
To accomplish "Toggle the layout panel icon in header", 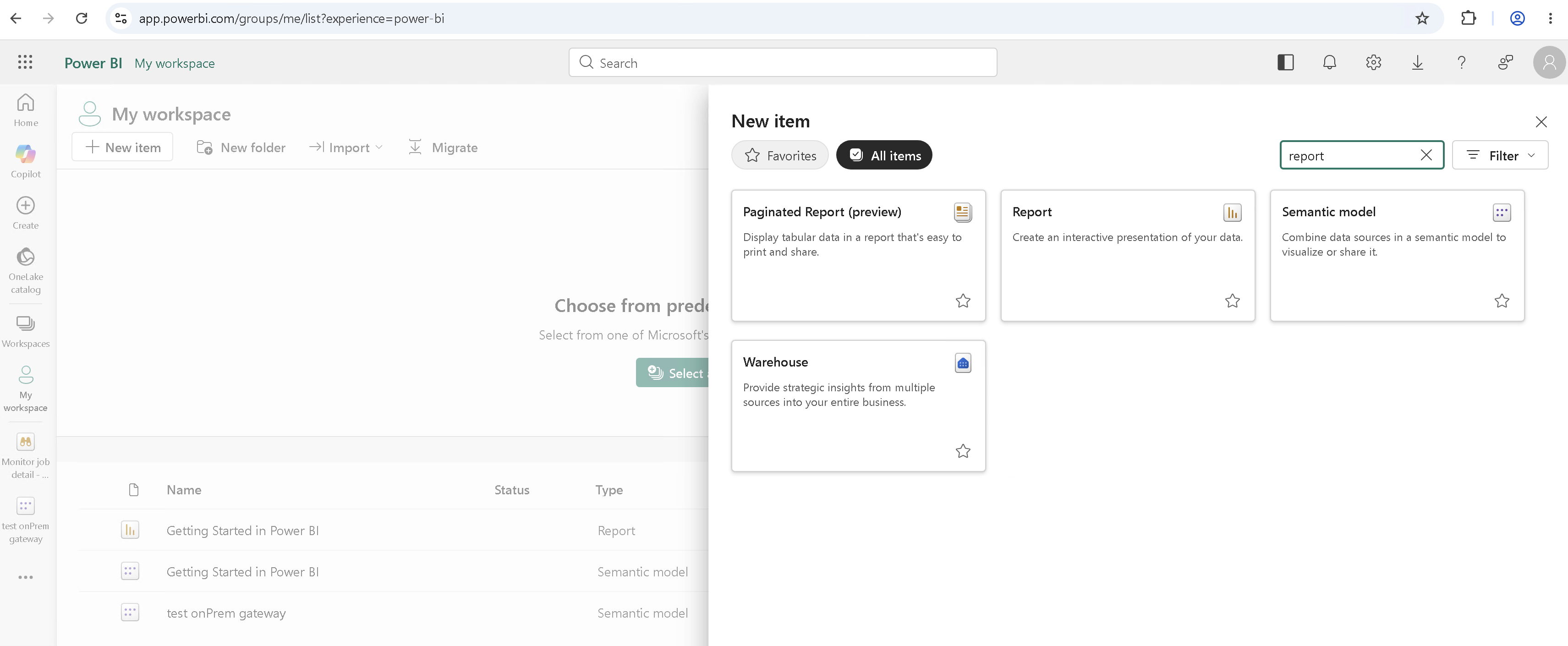I will 1285,62.
